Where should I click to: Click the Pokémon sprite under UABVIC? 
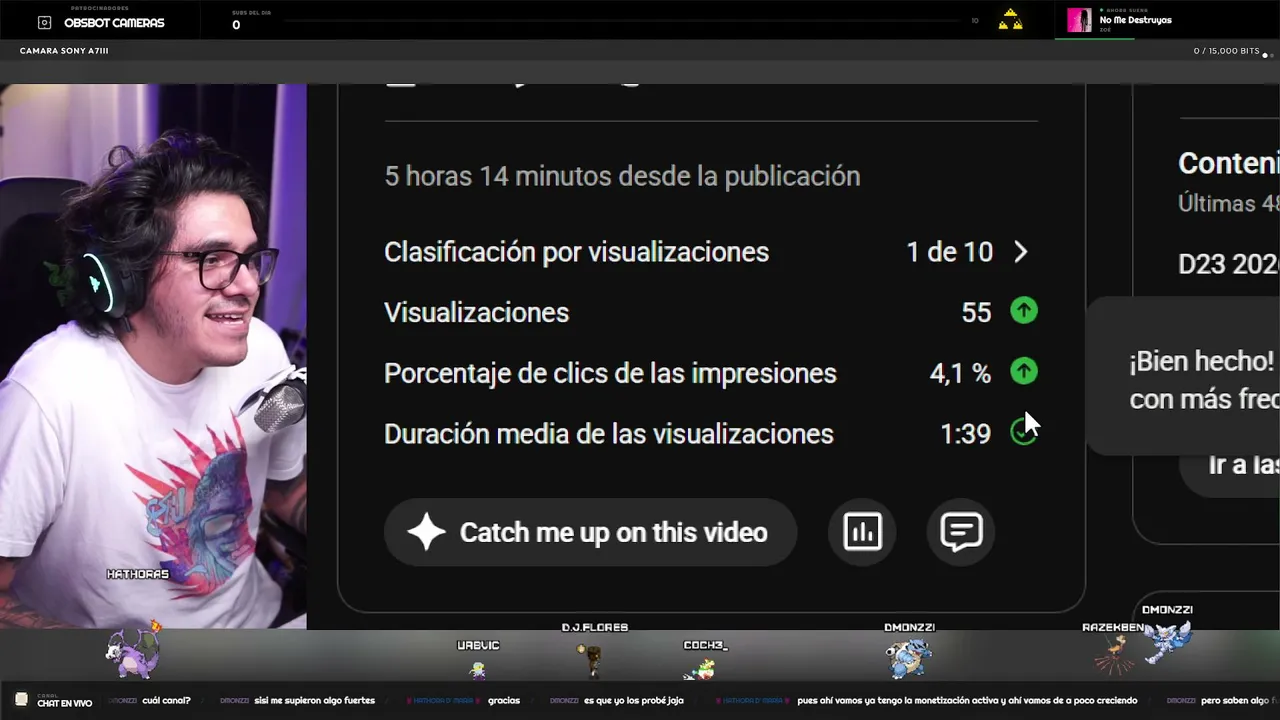pos(478,669)
